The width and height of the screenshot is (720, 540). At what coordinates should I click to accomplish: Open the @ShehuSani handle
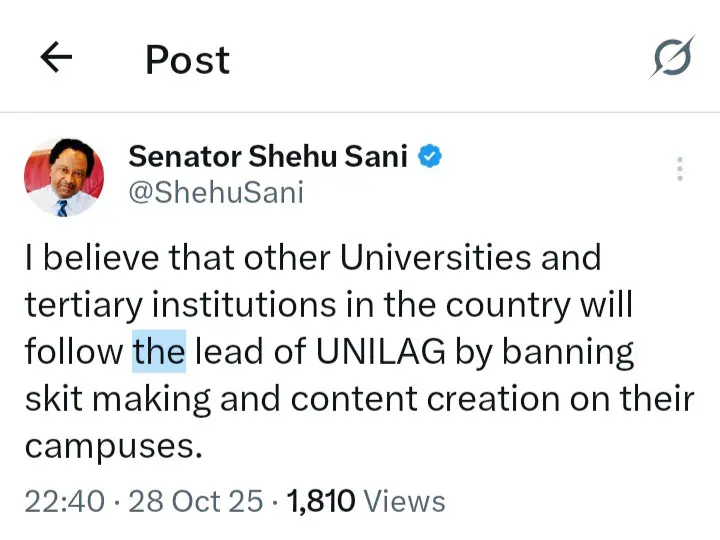[215, 192]
